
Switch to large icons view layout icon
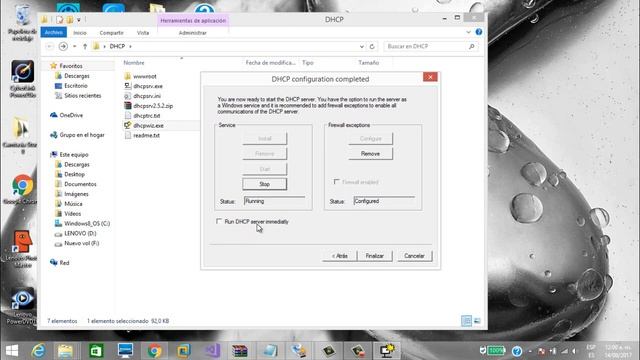click(477, 321)
